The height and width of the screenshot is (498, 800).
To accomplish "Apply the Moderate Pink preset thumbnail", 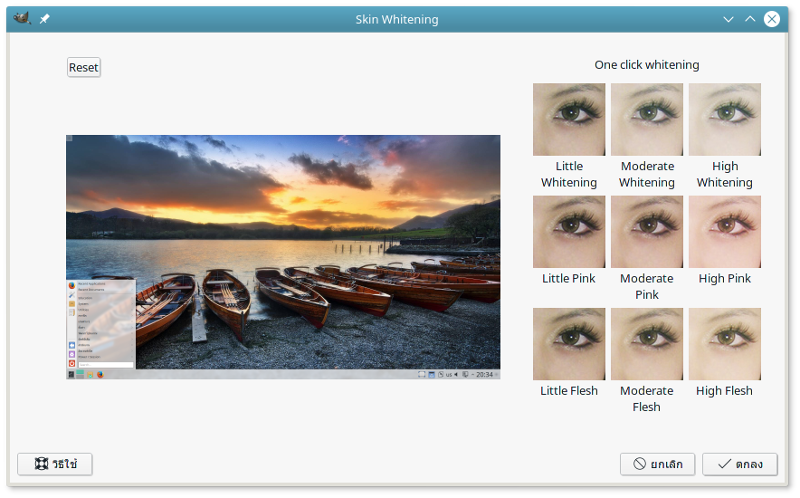I will pos(647,231).
